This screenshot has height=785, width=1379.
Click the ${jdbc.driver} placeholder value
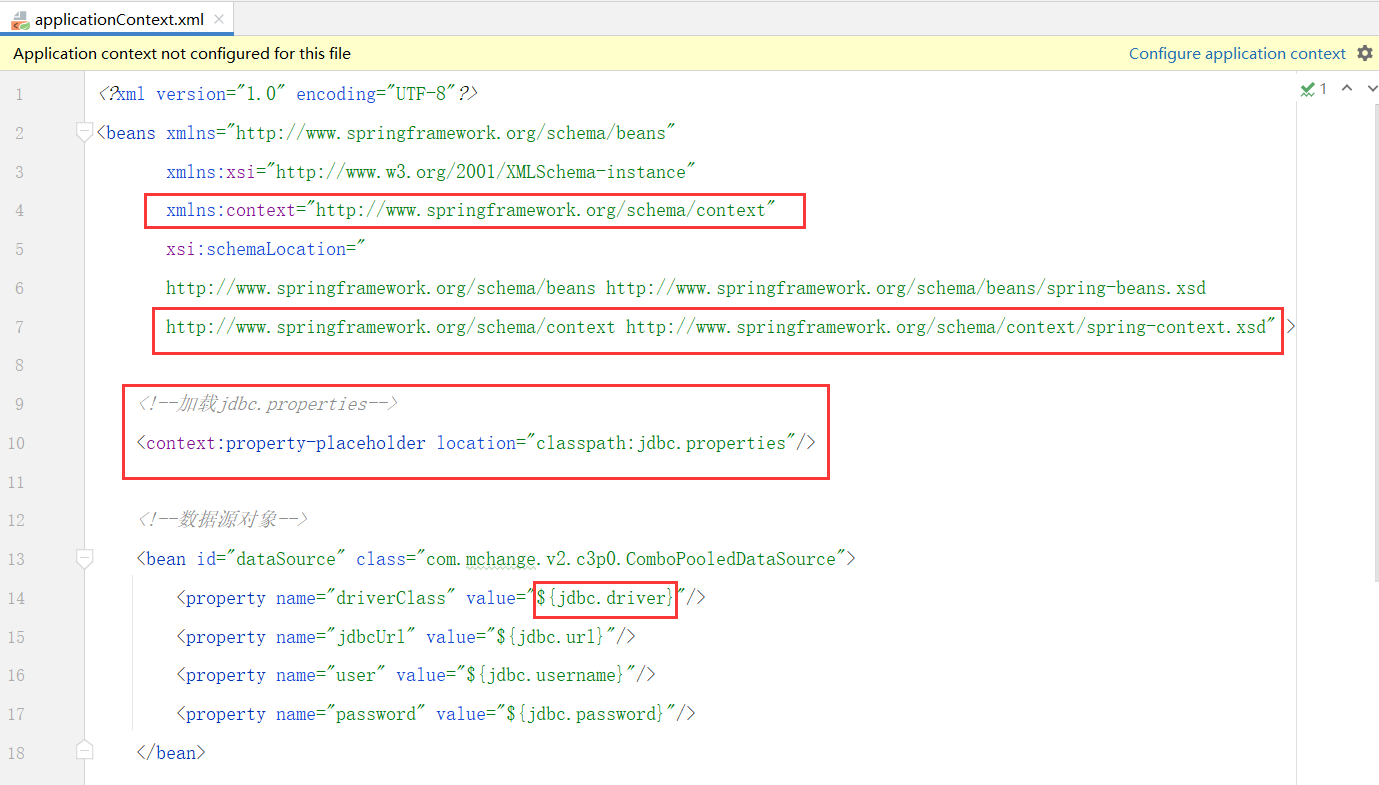(606, 598)
